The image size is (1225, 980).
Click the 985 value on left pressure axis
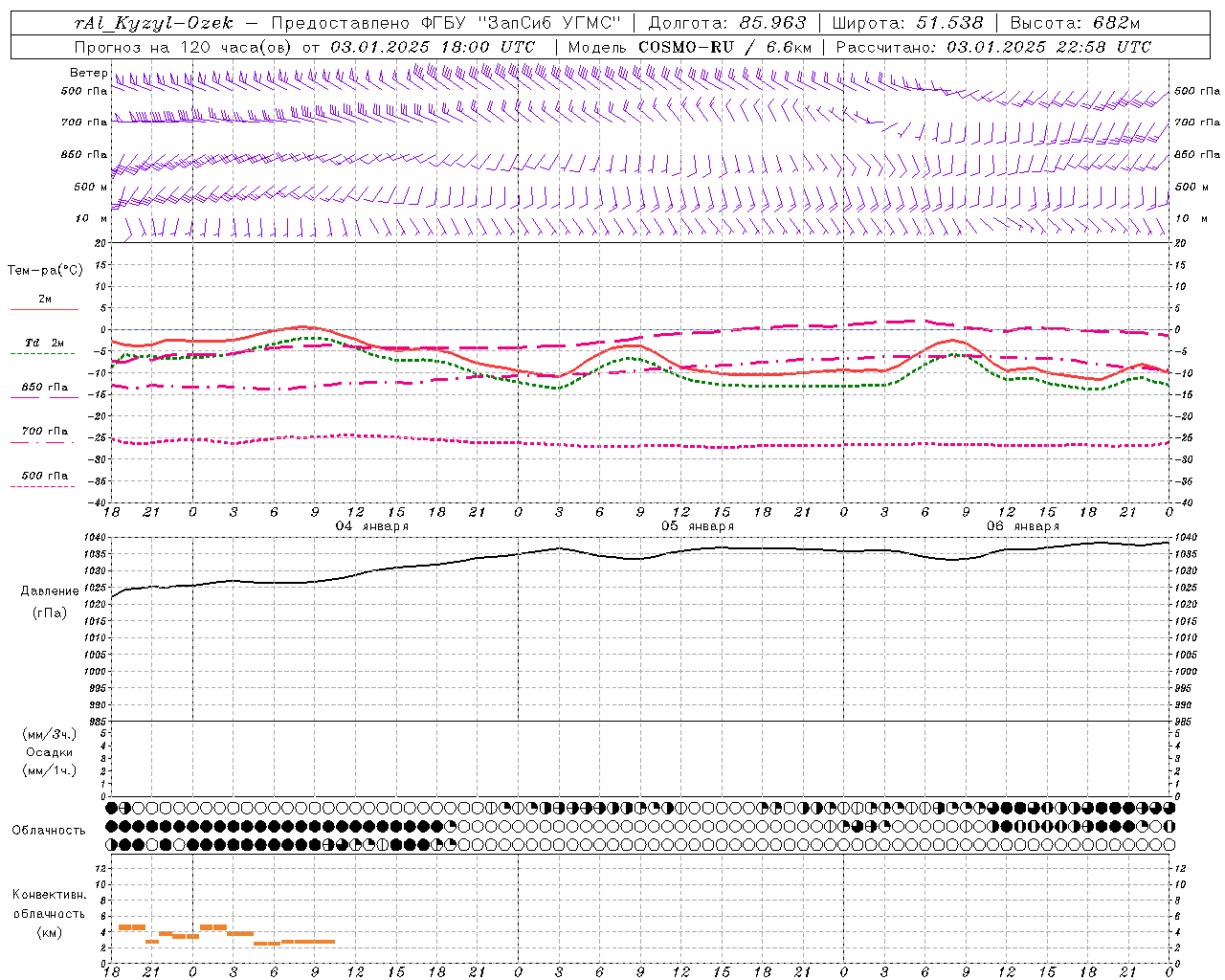(100, 722)
